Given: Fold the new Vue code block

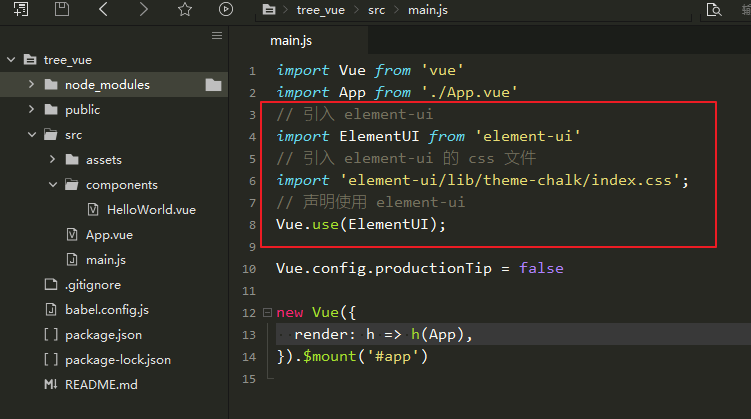Looking at the screenshot, I should (x=267, y=313).
